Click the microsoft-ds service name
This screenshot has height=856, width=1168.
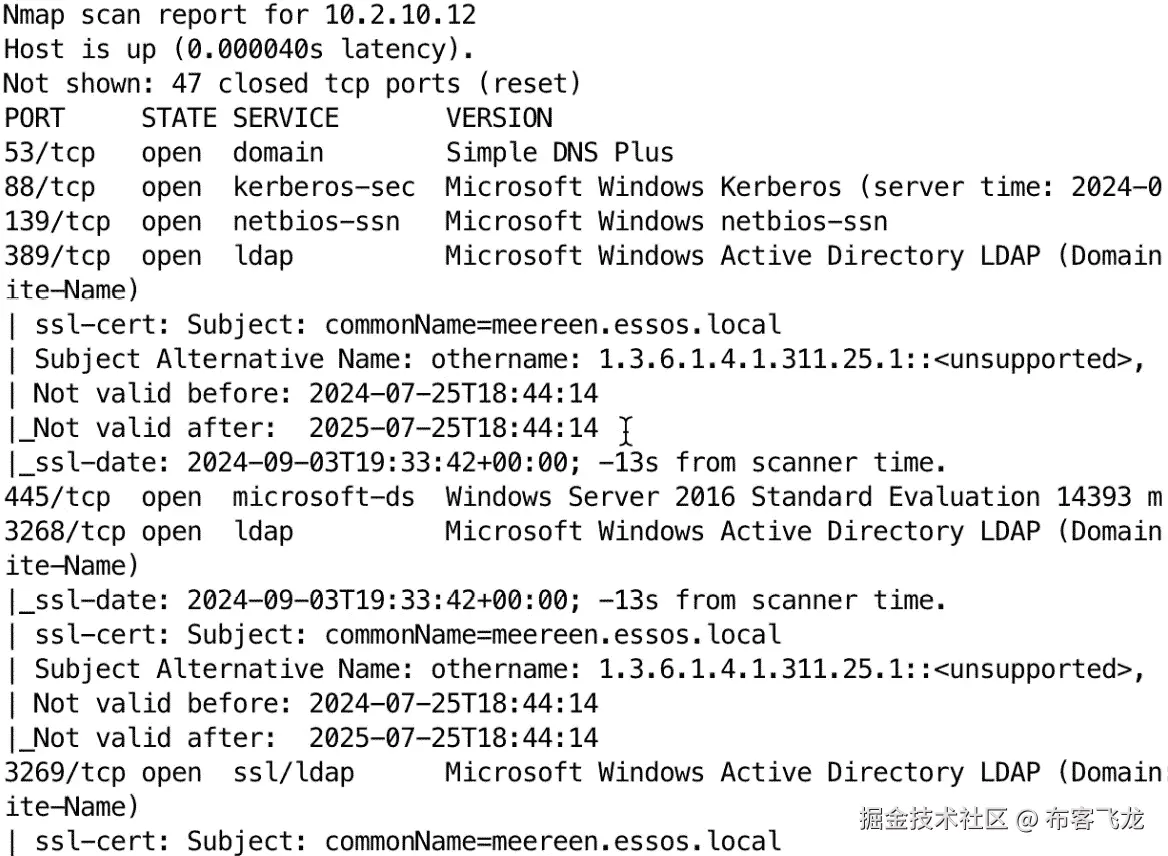[x=324, y=497]
